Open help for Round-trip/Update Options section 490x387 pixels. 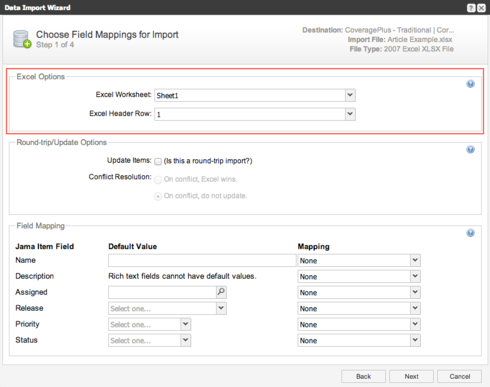(x=470, y=149)
